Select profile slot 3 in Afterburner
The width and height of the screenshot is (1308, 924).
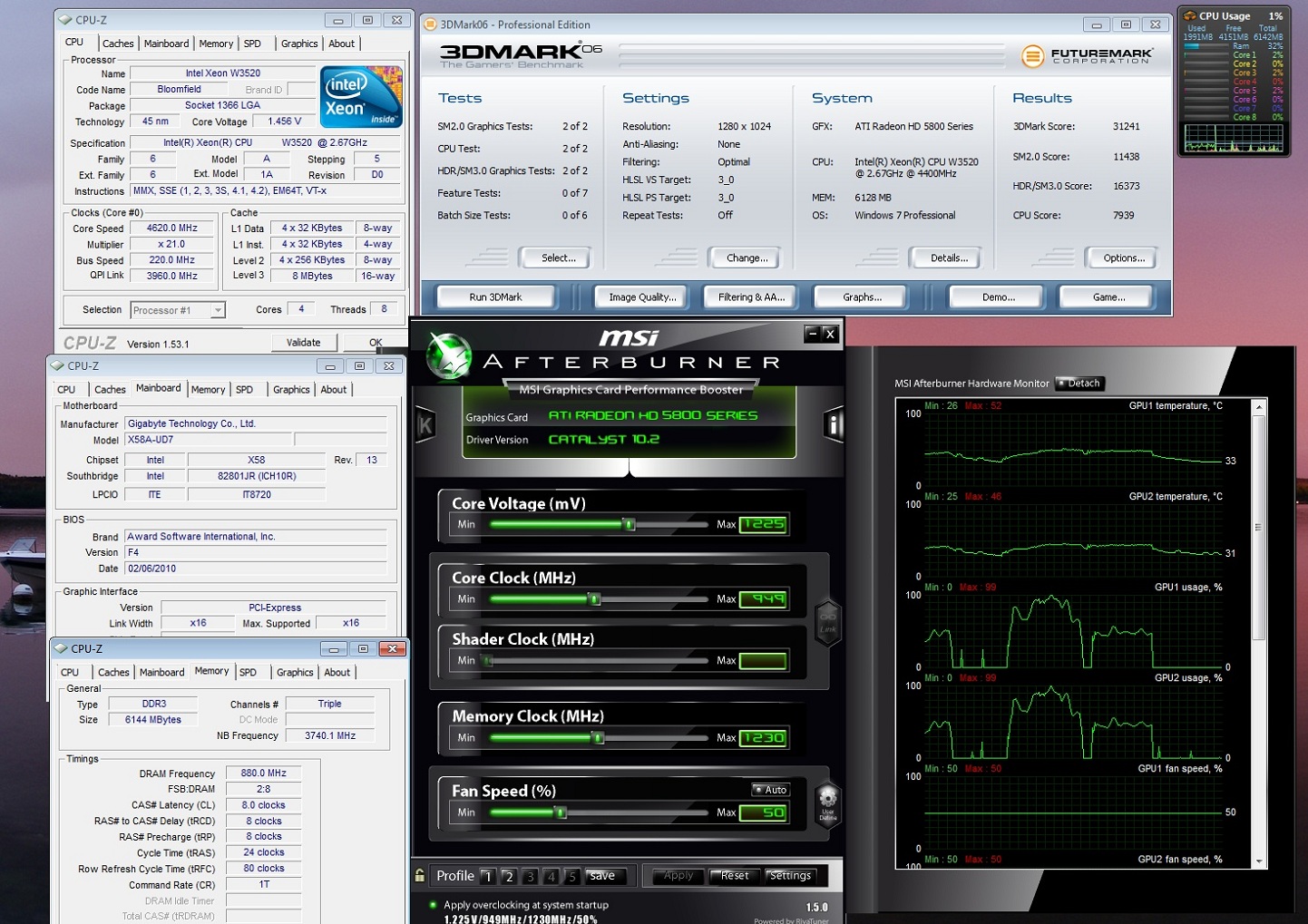pyautogui.click(x=530, y=876)
